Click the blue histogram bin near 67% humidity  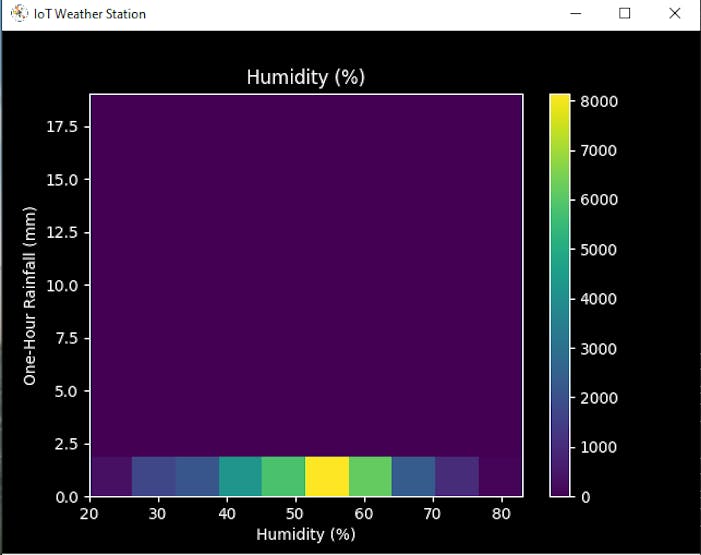414,476
